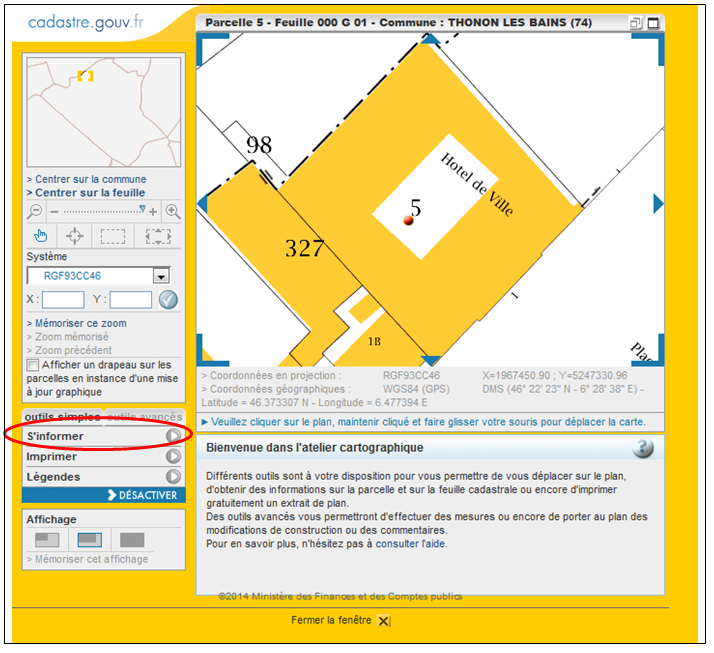Select the dashed rectangle zoom tool

click(x=113, y=236)
